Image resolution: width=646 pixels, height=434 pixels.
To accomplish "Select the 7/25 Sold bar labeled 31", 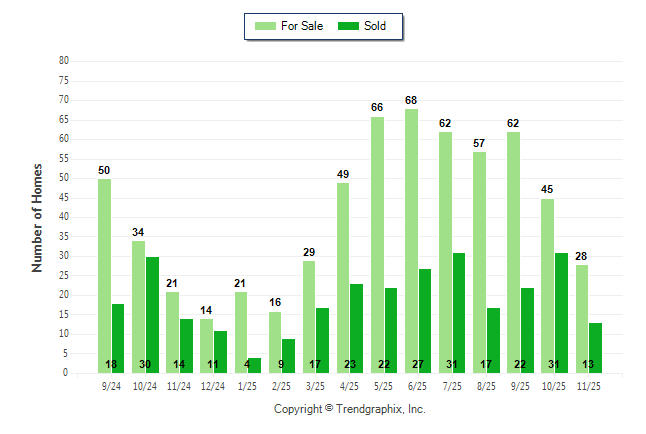I will click(459, 312).
